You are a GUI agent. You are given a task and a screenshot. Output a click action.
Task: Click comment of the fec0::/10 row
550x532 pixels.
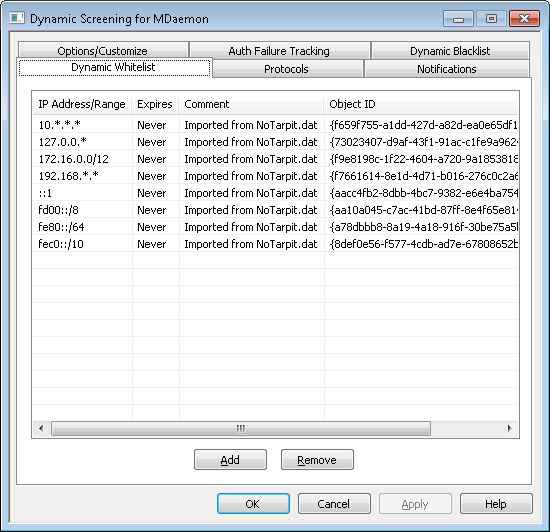251,244
